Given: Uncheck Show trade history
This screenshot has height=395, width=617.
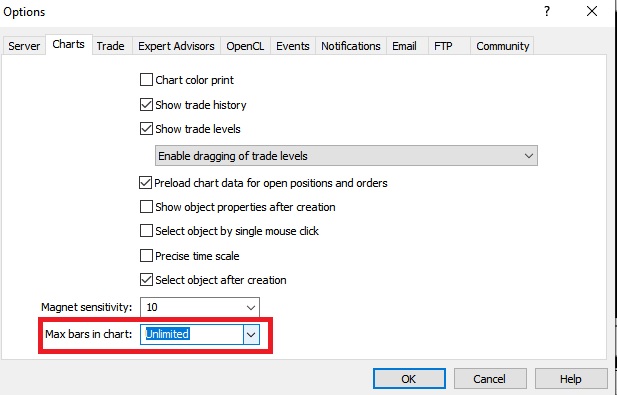Looking at the screenshot, I should click(146, 105).
